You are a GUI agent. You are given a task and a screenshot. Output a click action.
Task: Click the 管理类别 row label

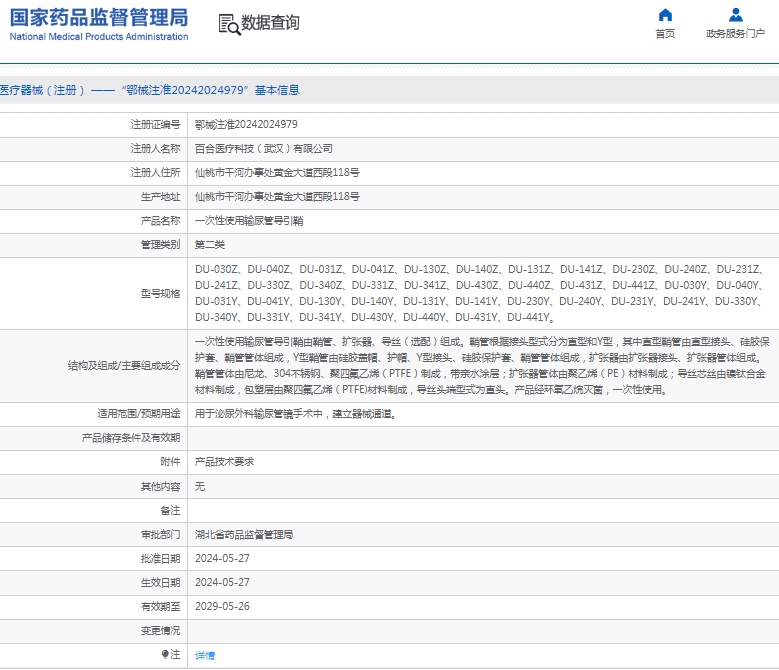click(x=160, y=244)
